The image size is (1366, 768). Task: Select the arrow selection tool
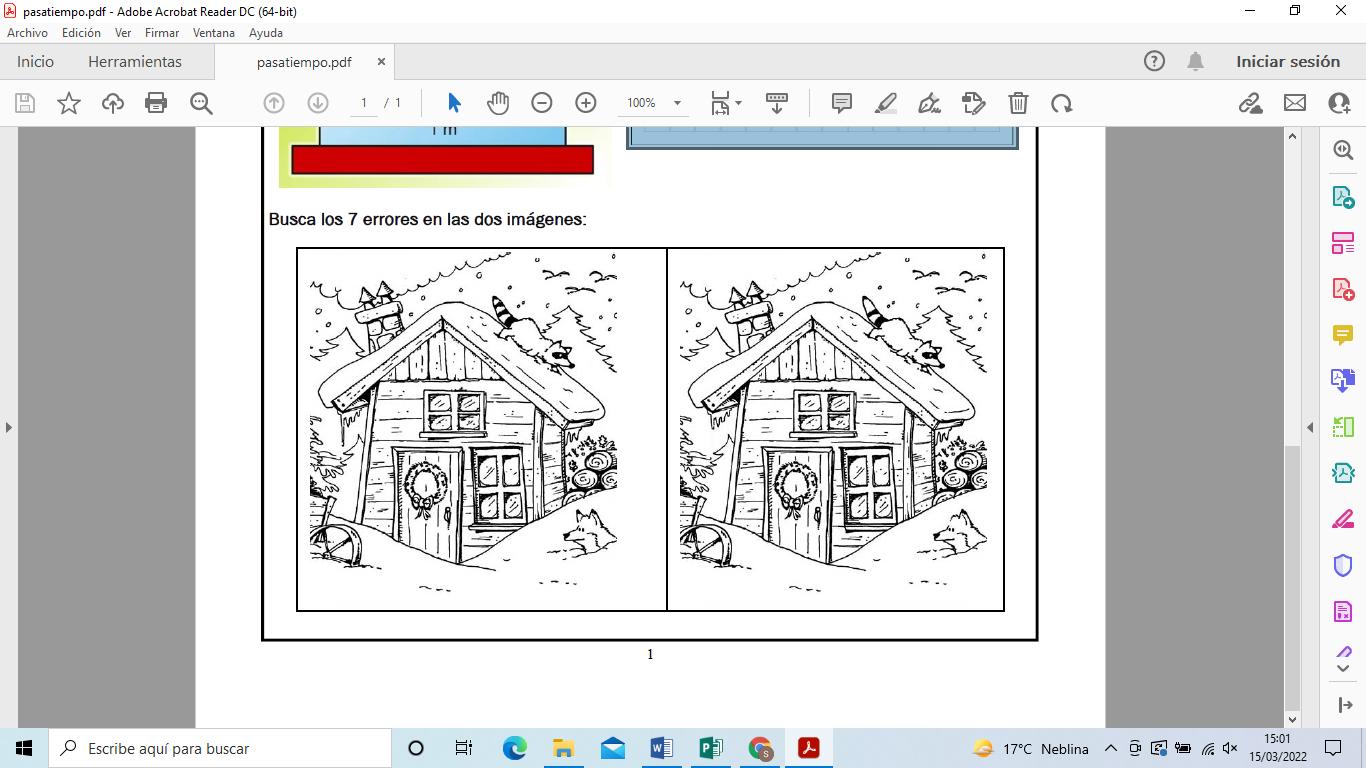[454, 103]
